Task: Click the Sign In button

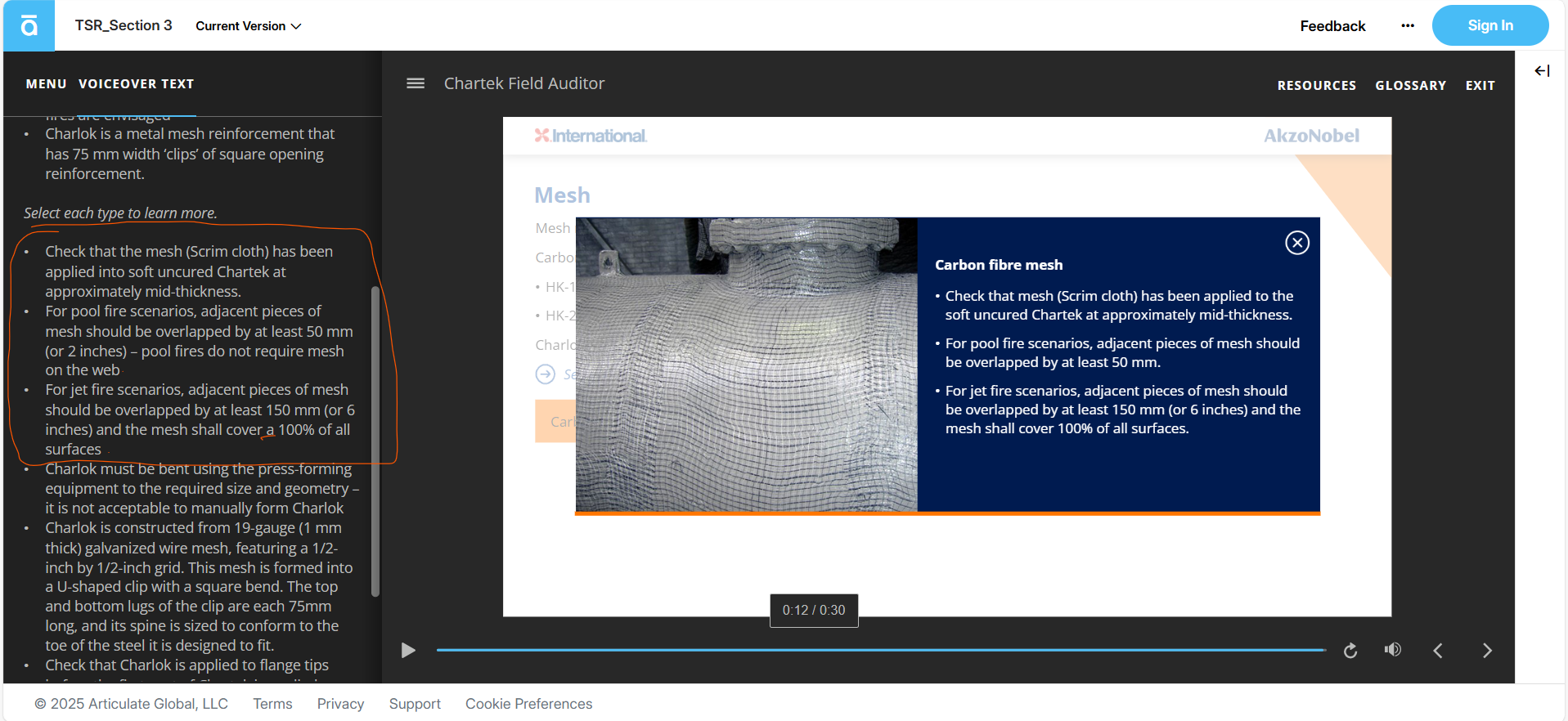Action: click(1489, 26)
